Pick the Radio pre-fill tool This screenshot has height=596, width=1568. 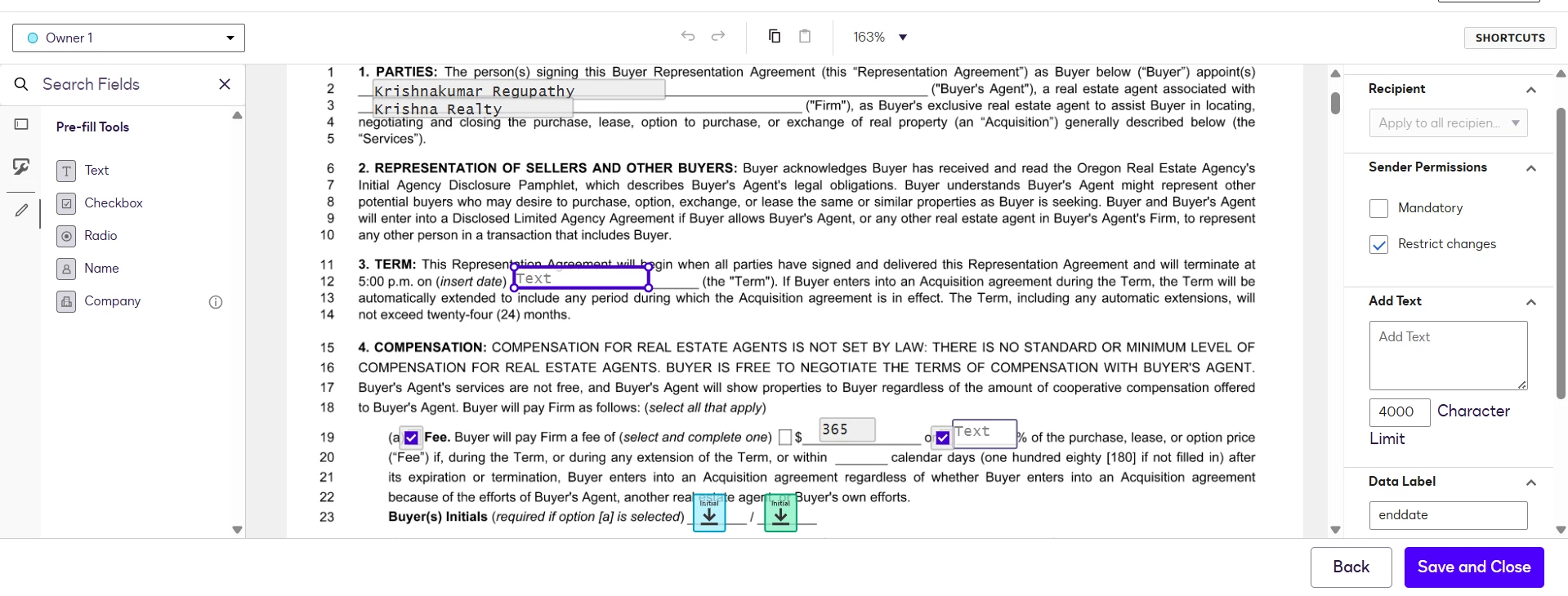[x=87, y=236]
